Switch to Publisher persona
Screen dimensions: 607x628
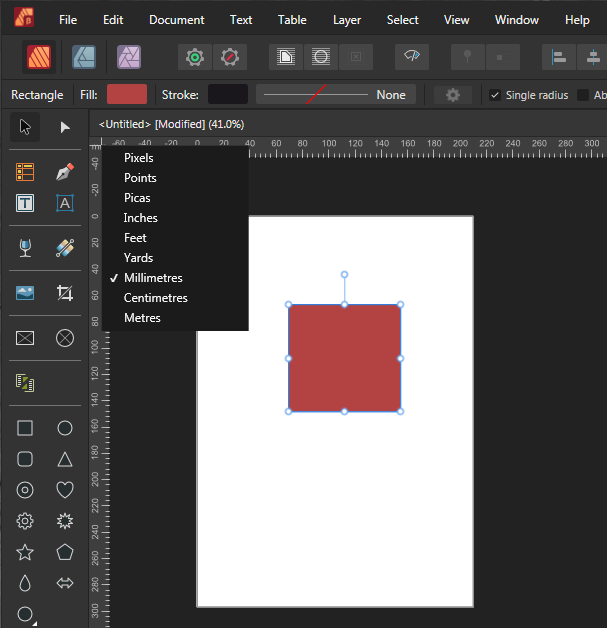(x=39, y=57)
